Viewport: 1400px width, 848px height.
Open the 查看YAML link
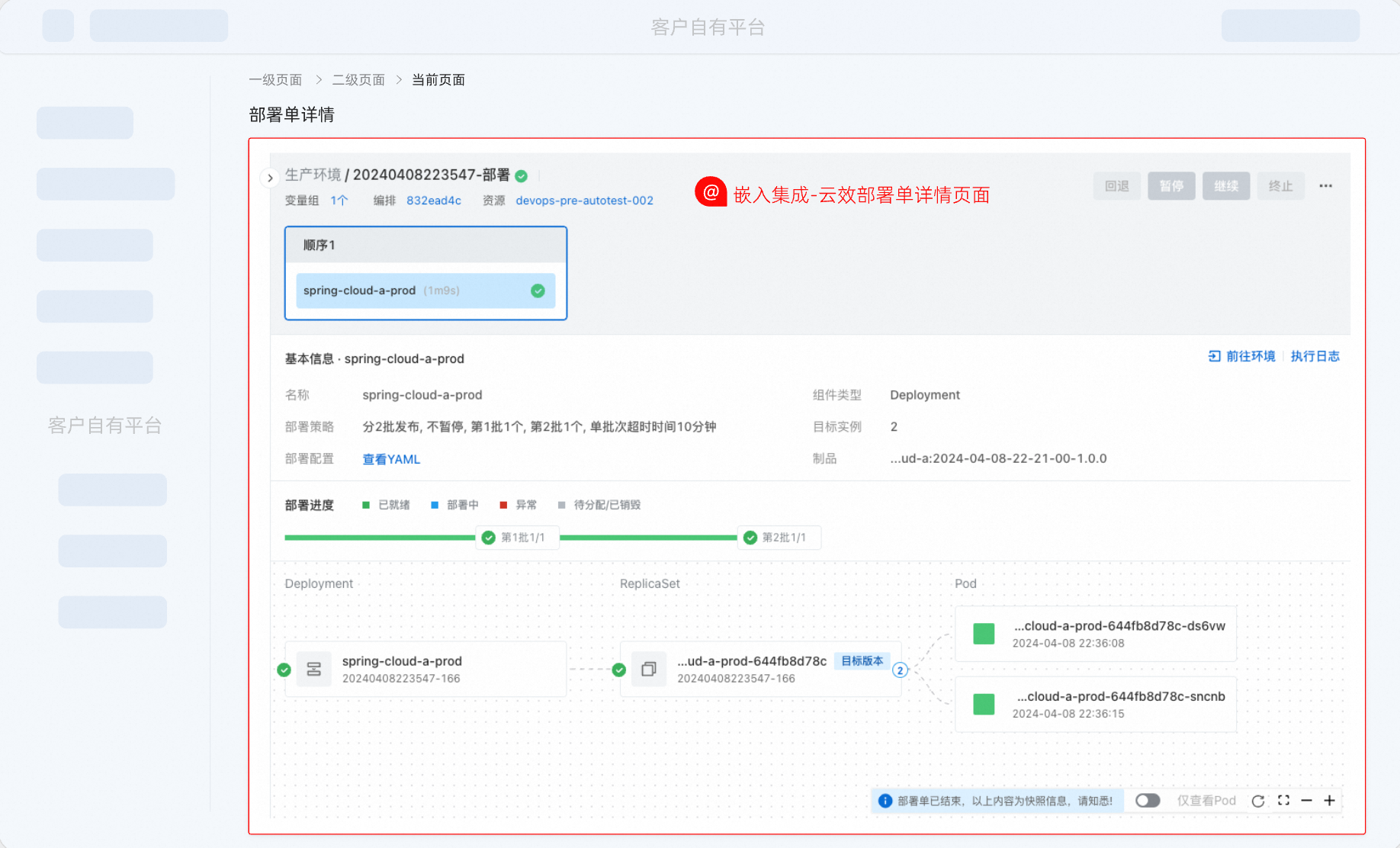click(x=391, y=459)
